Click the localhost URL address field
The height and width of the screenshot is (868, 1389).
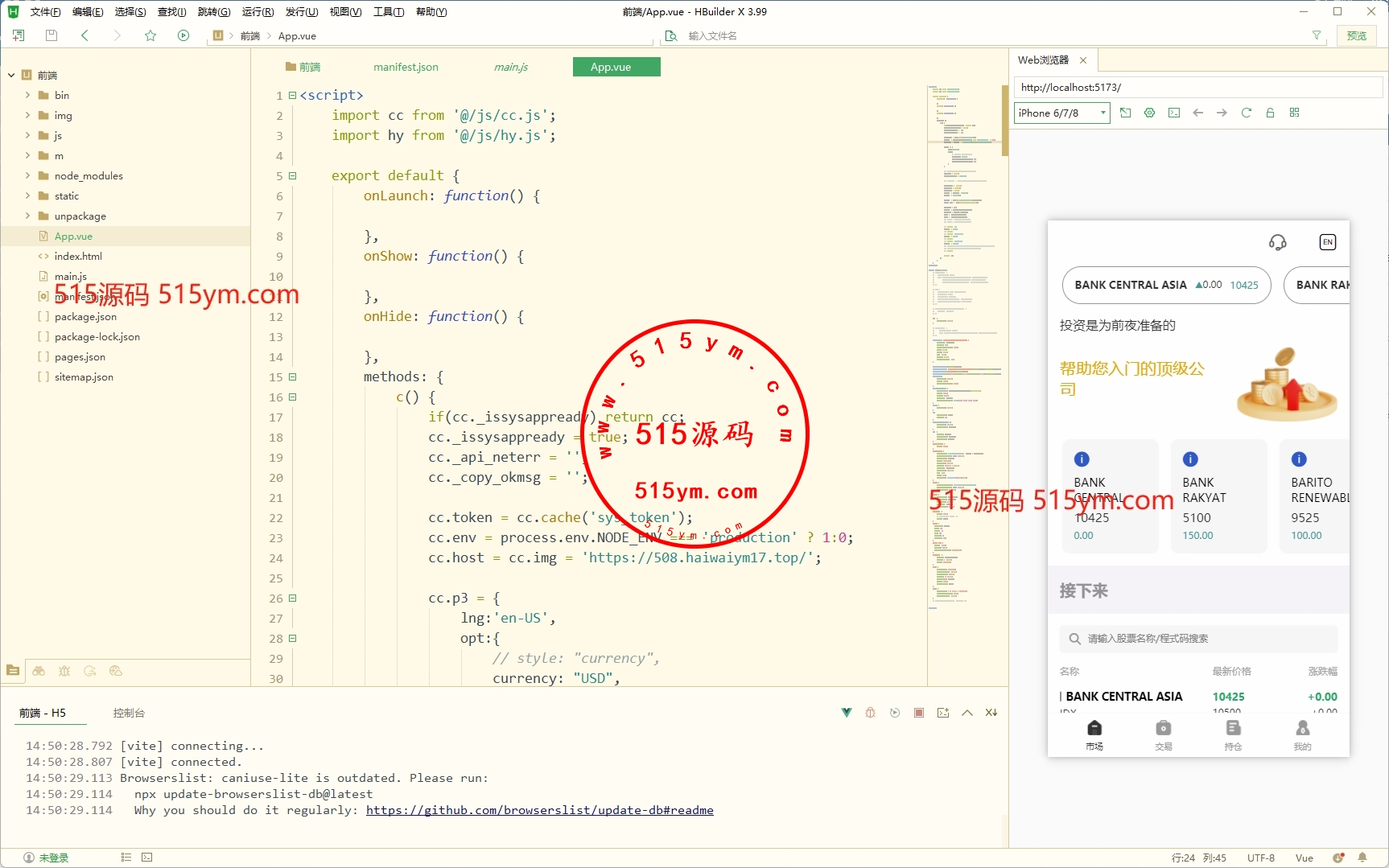pos(1197,87)
